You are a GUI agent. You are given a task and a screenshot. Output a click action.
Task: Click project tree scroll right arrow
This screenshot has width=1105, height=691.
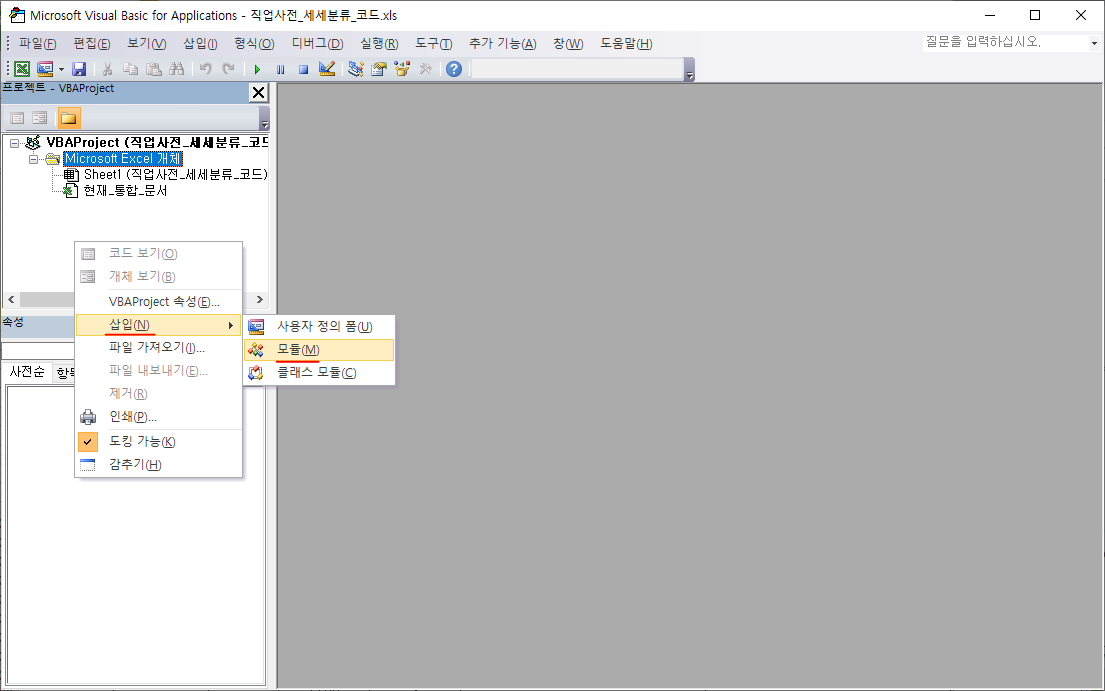click(x=259, y=300)
